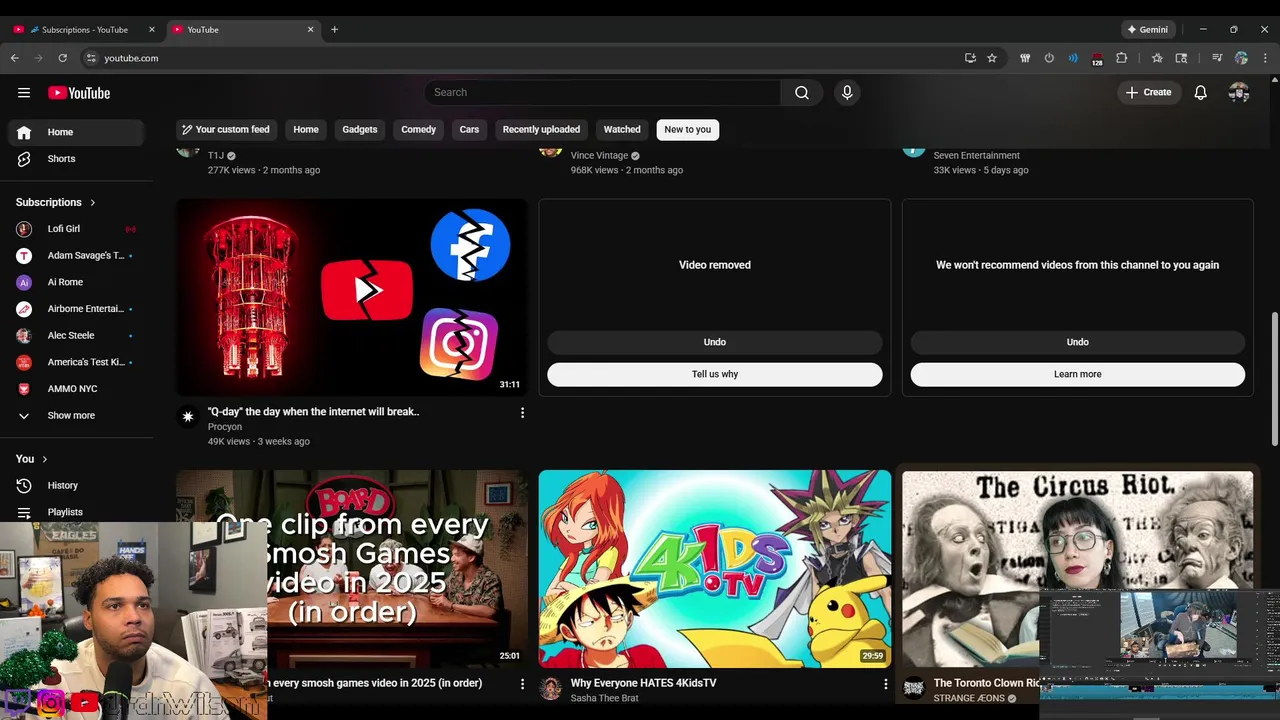This screenshot has width=1280, height=720.
Task: Close the Subscriptions - YouTube browser tab
Action: pyautogui.click(x=151, y=29)
